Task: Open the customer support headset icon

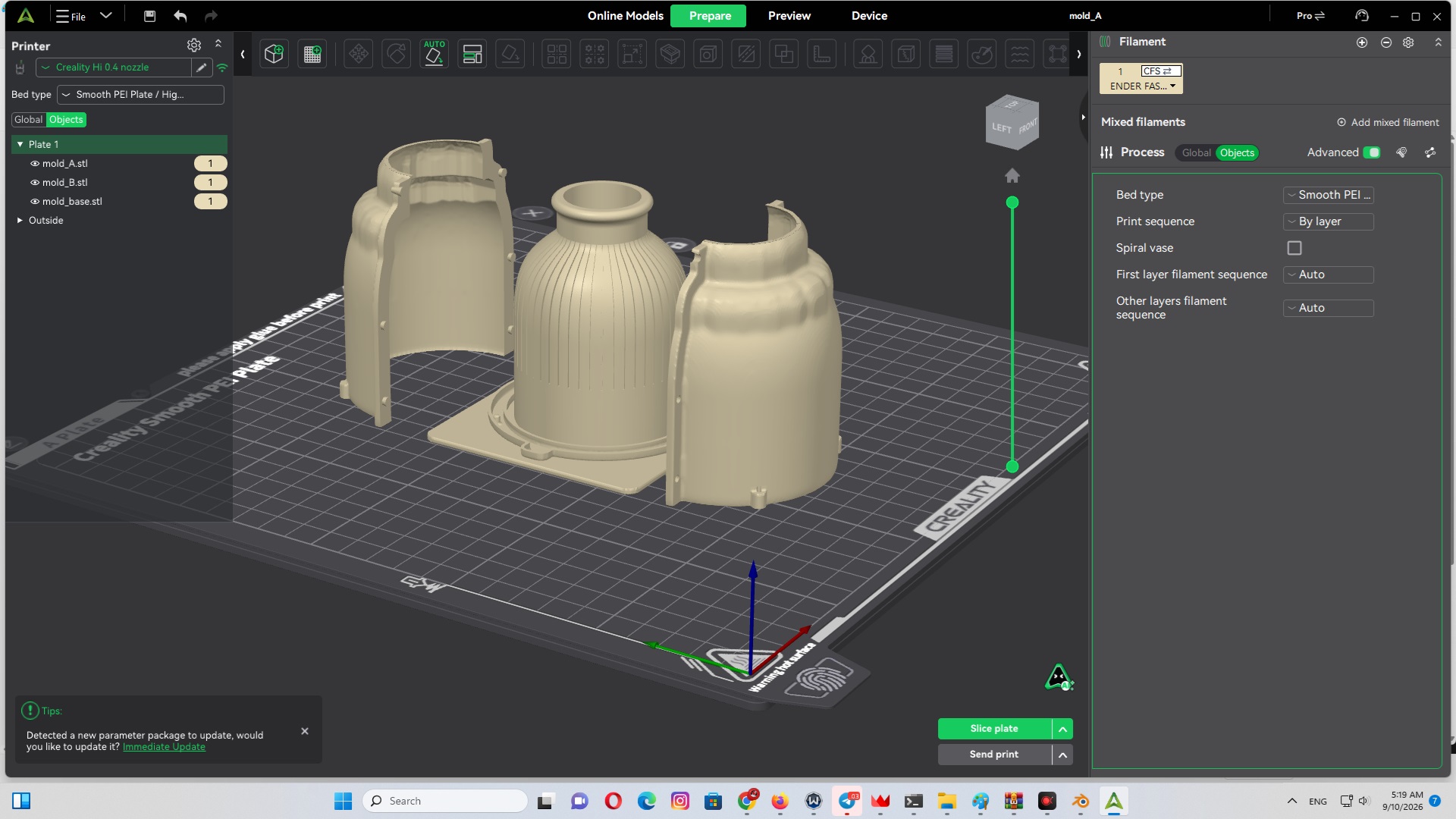Action: tap(1362, 16)
